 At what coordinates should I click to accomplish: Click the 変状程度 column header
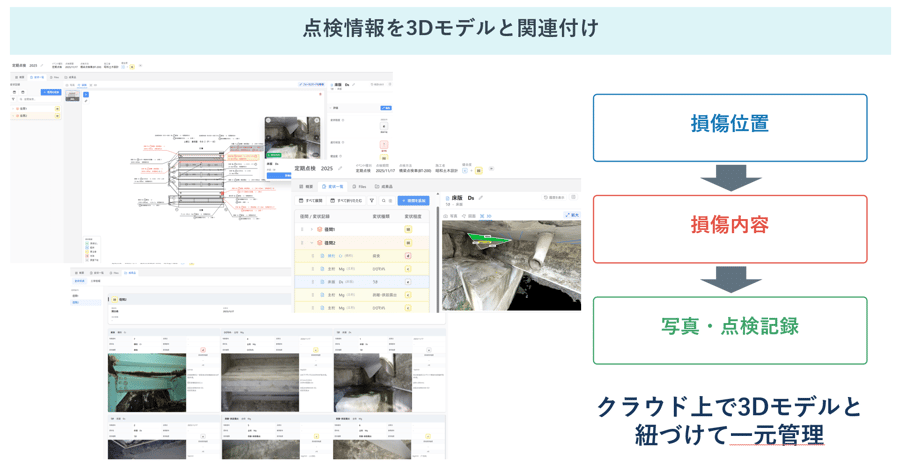pos(413,216)
